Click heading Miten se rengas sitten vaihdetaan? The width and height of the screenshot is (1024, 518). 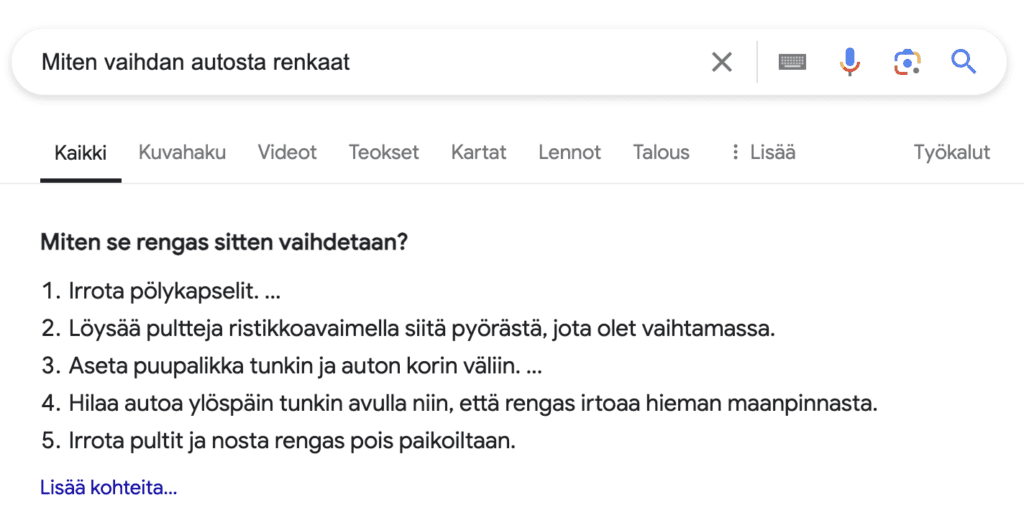(x=224, y=242)
